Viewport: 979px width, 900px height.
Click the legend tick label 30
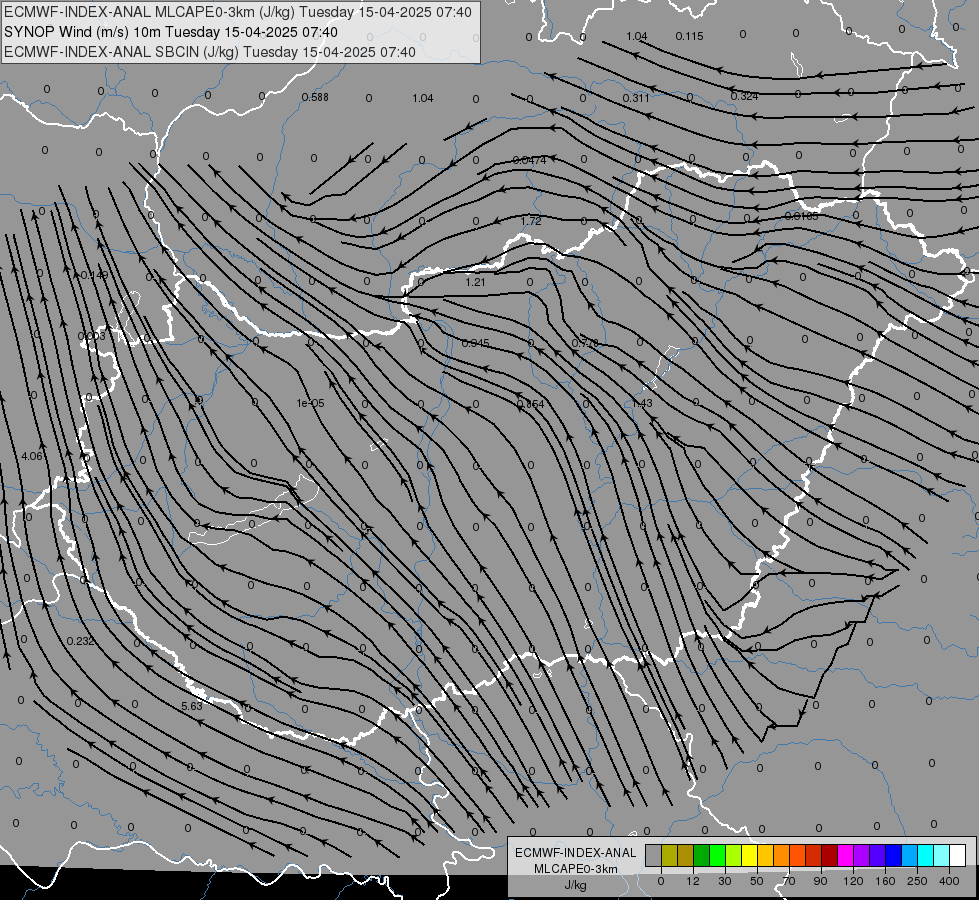[725, 881]
